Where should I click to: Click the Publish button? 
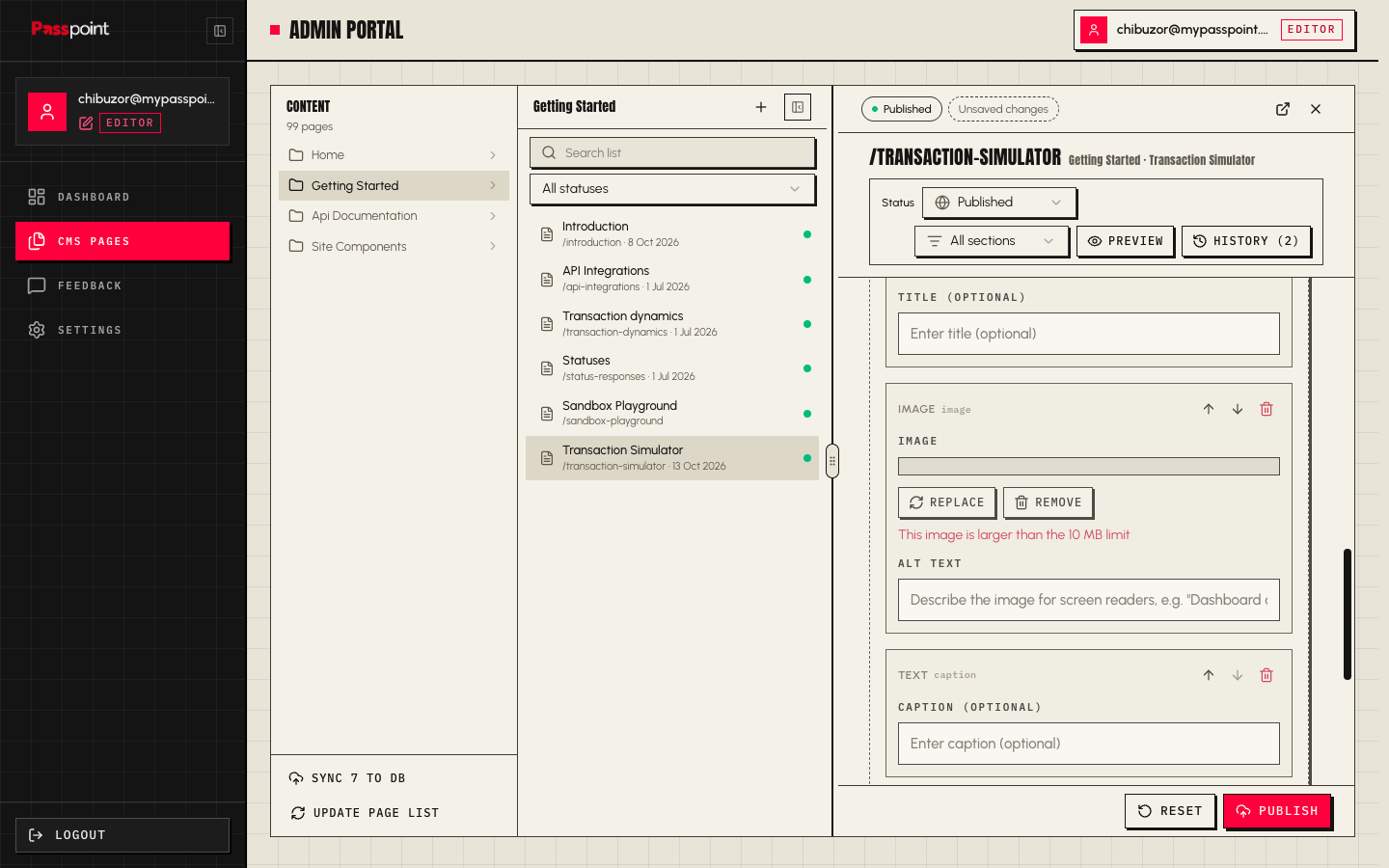tap(1277, 811)
